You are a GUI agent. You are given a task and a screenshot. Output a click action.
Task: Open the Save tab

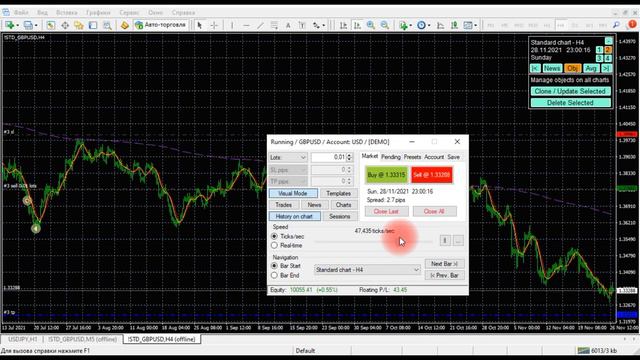click(x=453, y=157)
